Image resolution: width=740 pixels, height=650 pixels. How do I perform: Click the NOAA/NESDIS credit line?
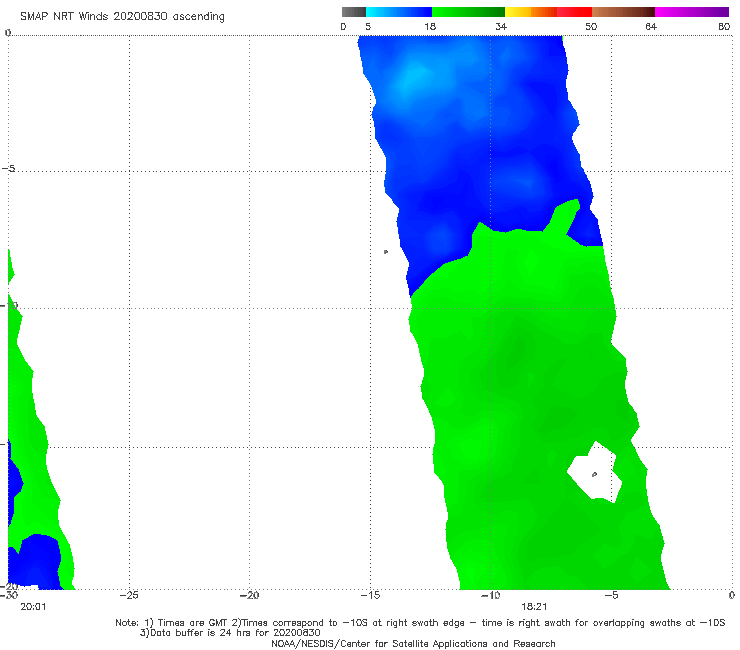413,643
